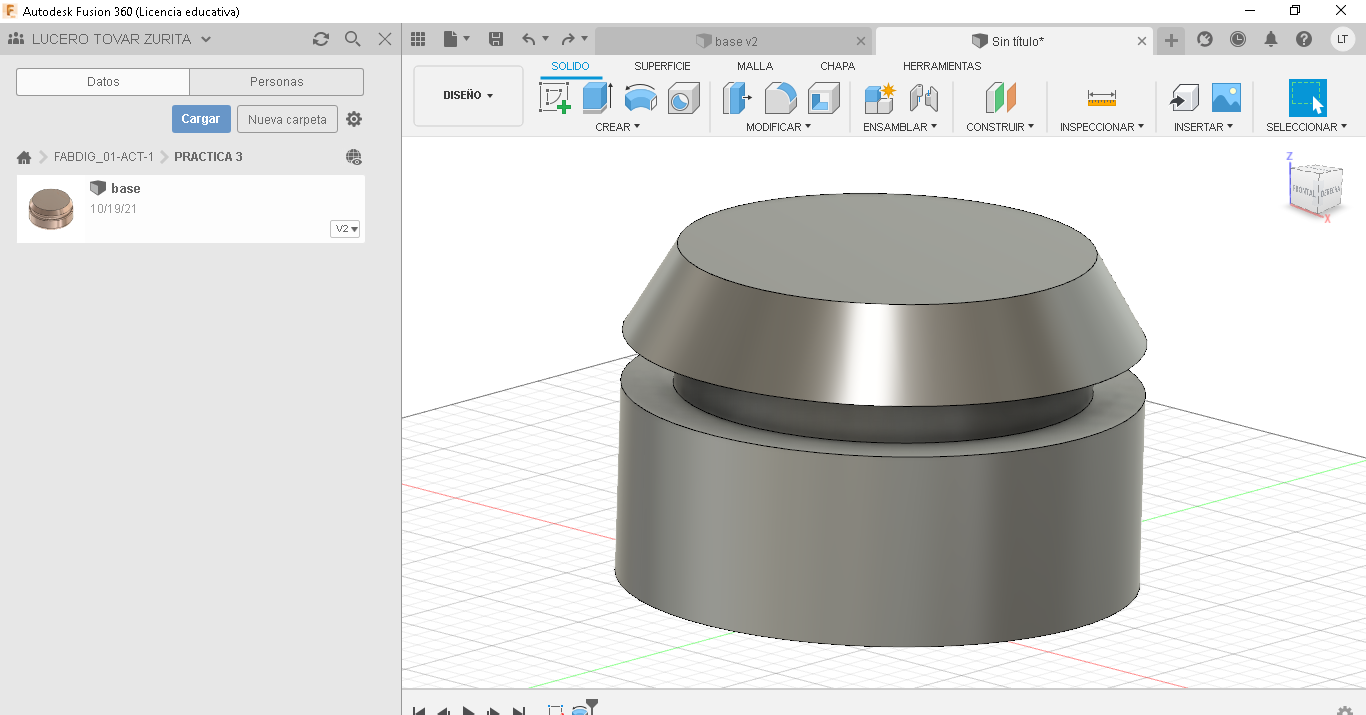
Task: Search in the data panel
Action: click(352, 39)
